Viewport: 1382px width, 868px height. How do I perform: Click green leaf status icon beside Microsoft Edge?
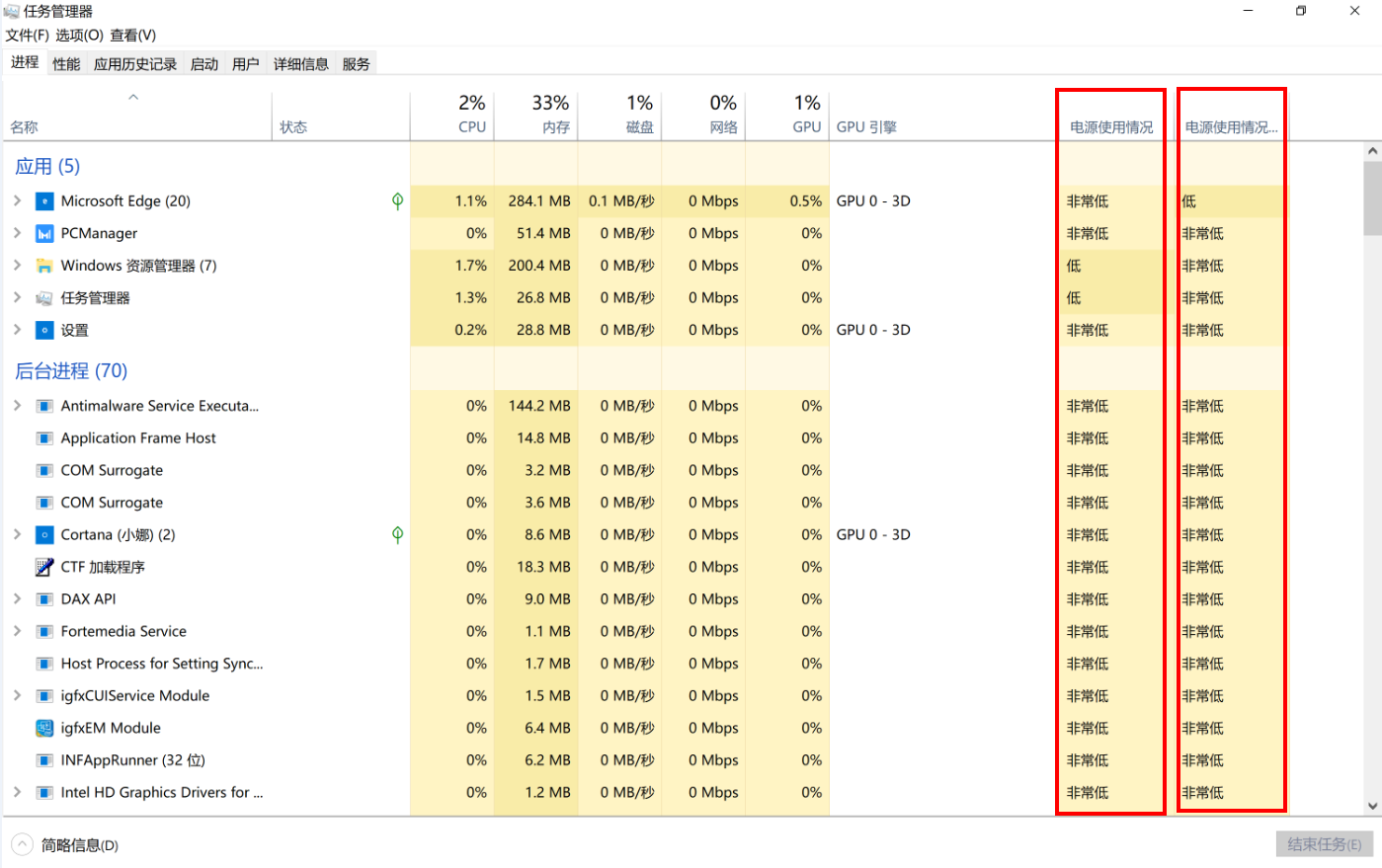397,201
